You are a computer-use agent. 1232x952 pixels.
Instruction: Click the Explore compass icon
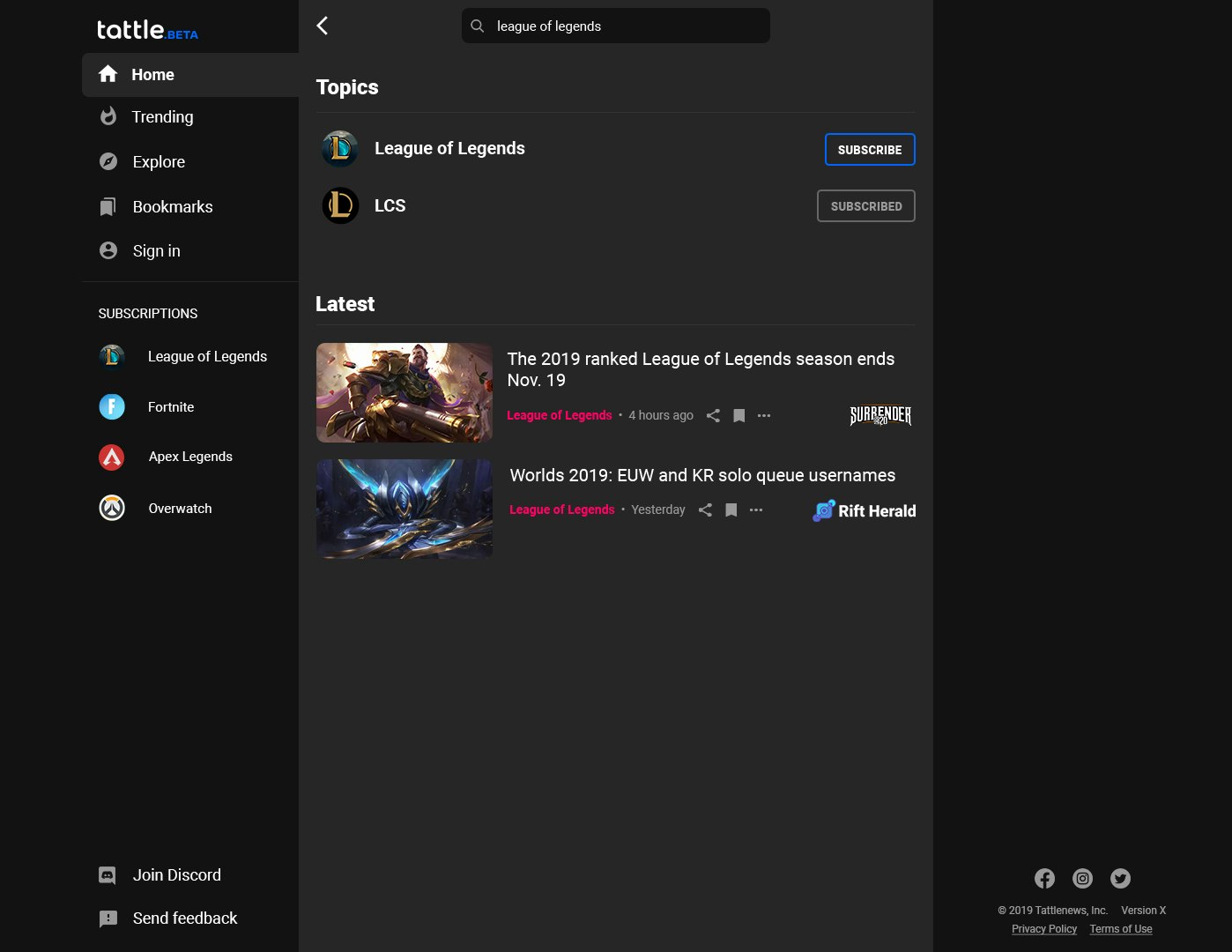pyautogui.click(x=108, y=161)
